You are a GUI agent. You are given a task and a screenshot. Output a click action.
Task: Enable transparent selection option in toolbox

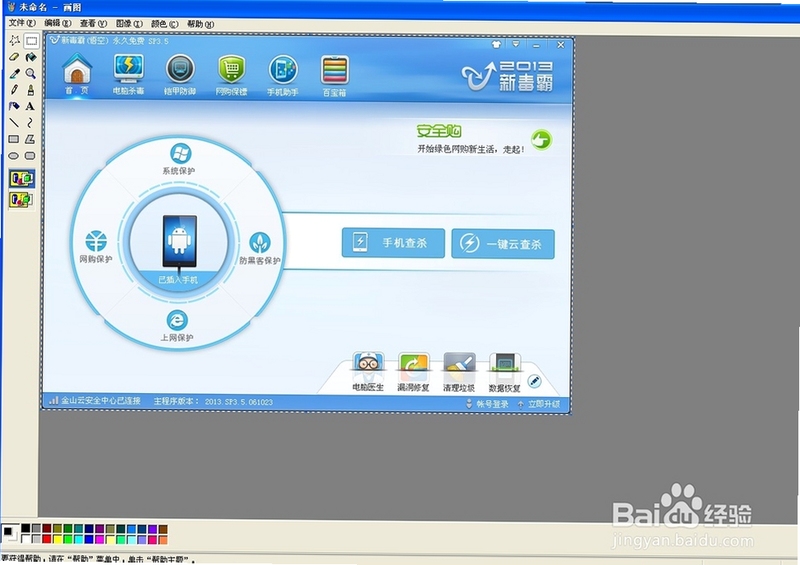tap(21, 200)
